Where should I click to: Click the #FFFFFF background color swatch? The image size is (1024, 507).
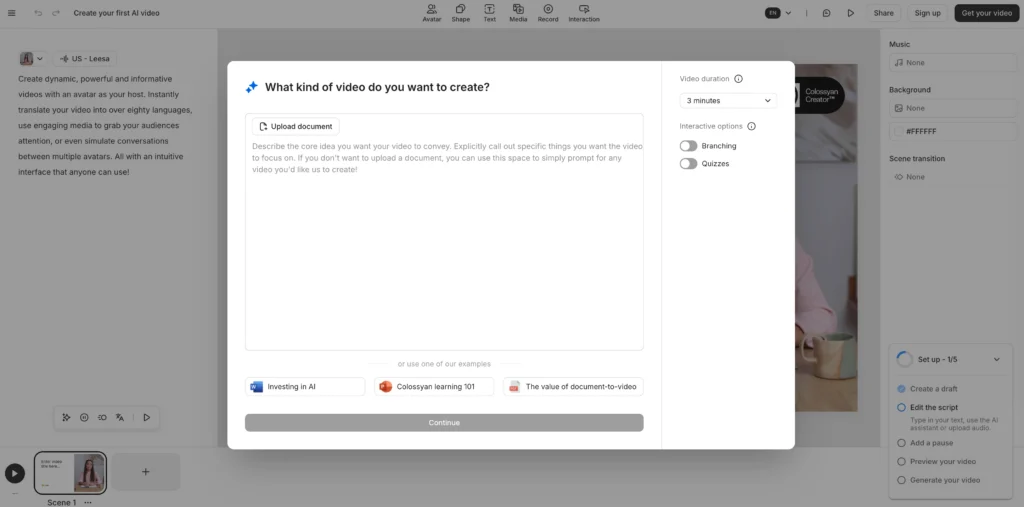tap(899, 131)
